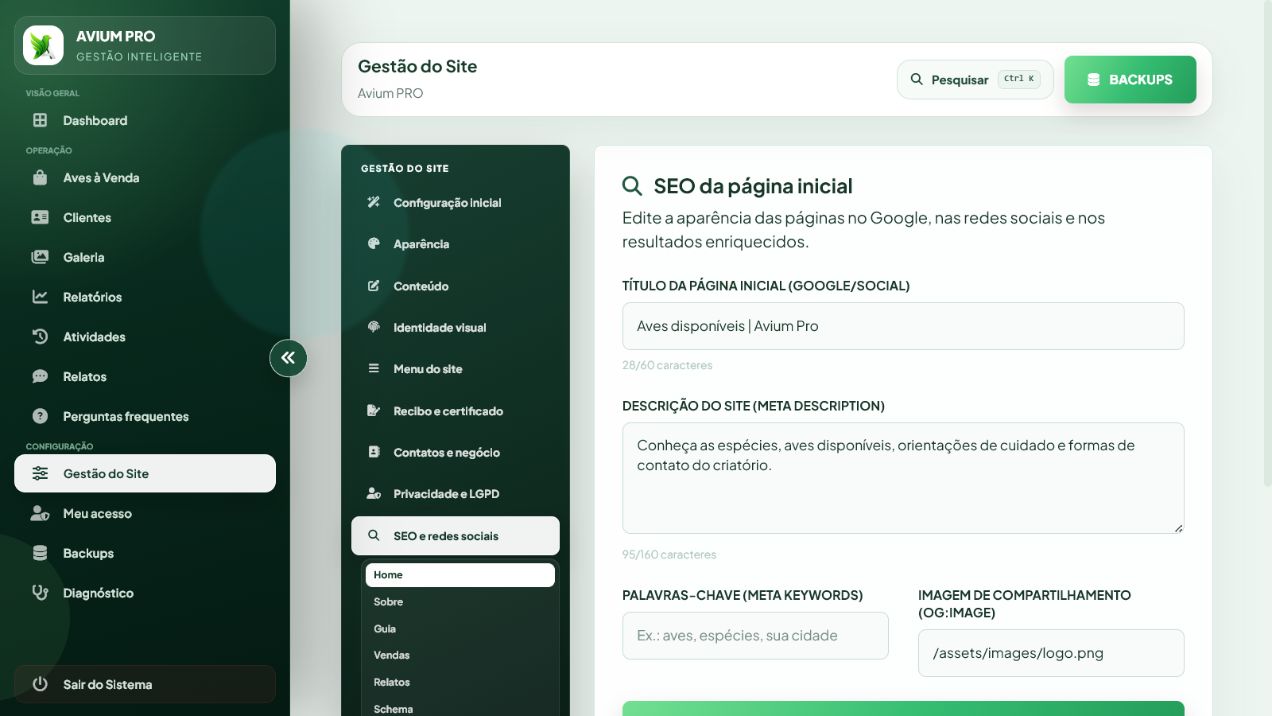
Task: Click the meta description textarea
Action: point(903,478)
